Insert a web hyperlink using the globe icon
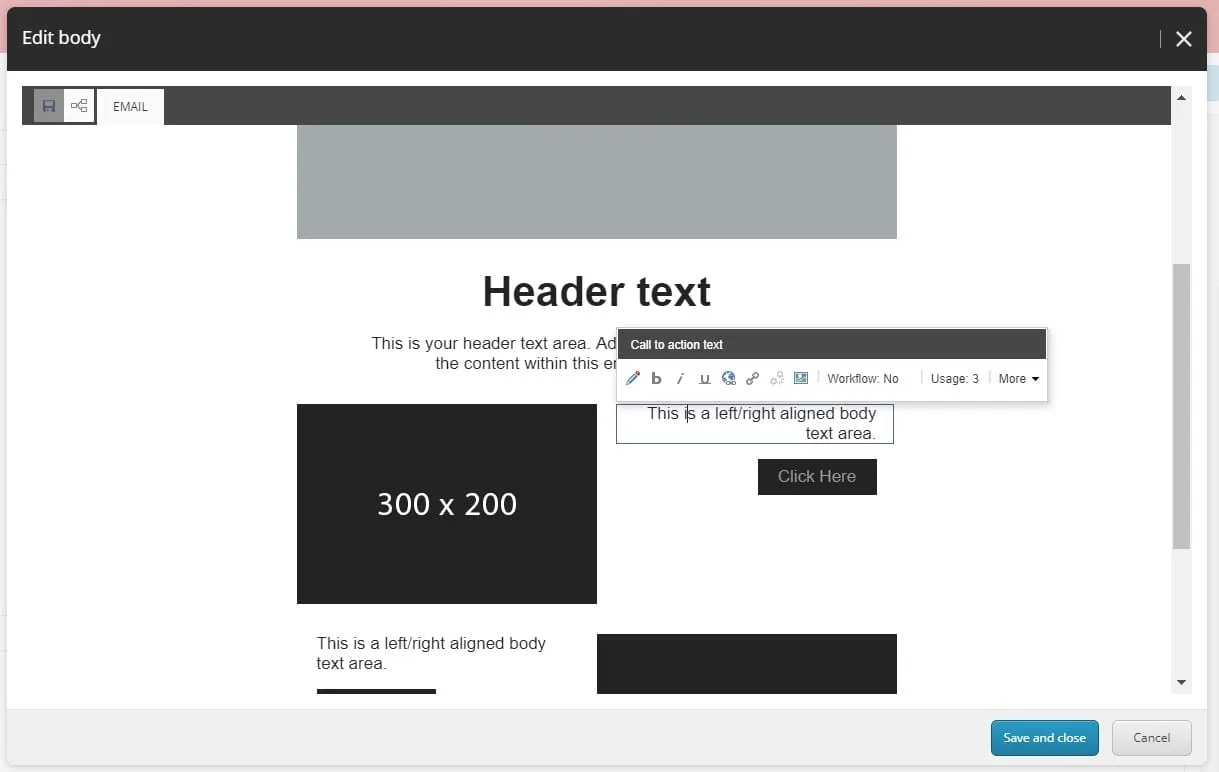Screen dimensions: 1219x772 click(728, 378)
